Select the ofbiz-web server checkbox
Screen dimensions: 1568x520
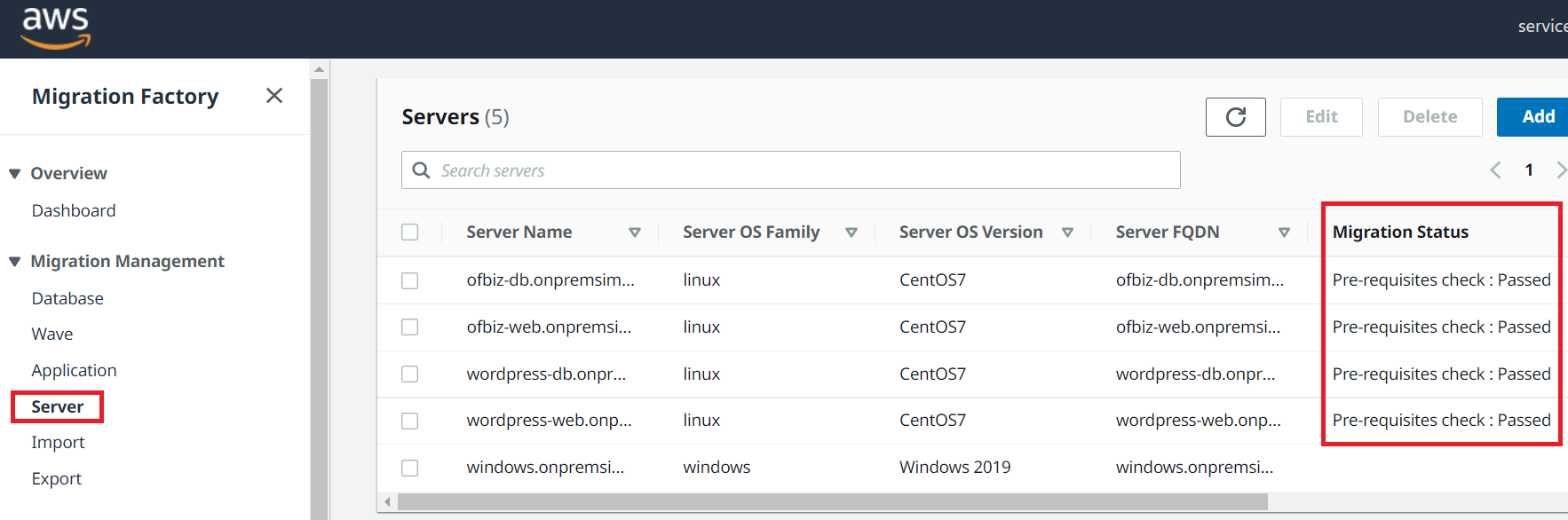409,327
